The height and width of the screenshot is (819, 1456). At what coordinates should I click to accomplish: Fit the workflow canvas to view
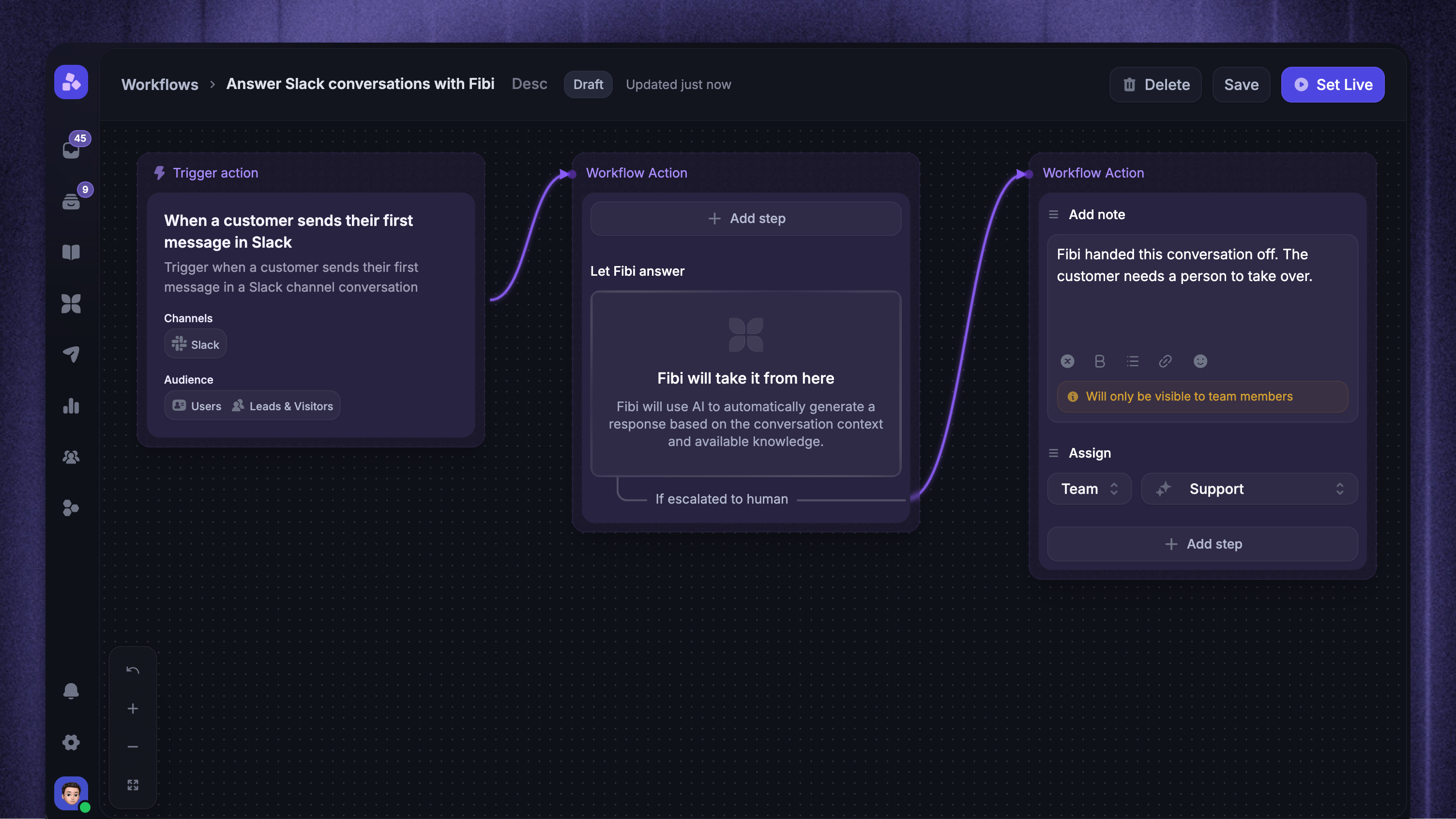click(133, 785)
